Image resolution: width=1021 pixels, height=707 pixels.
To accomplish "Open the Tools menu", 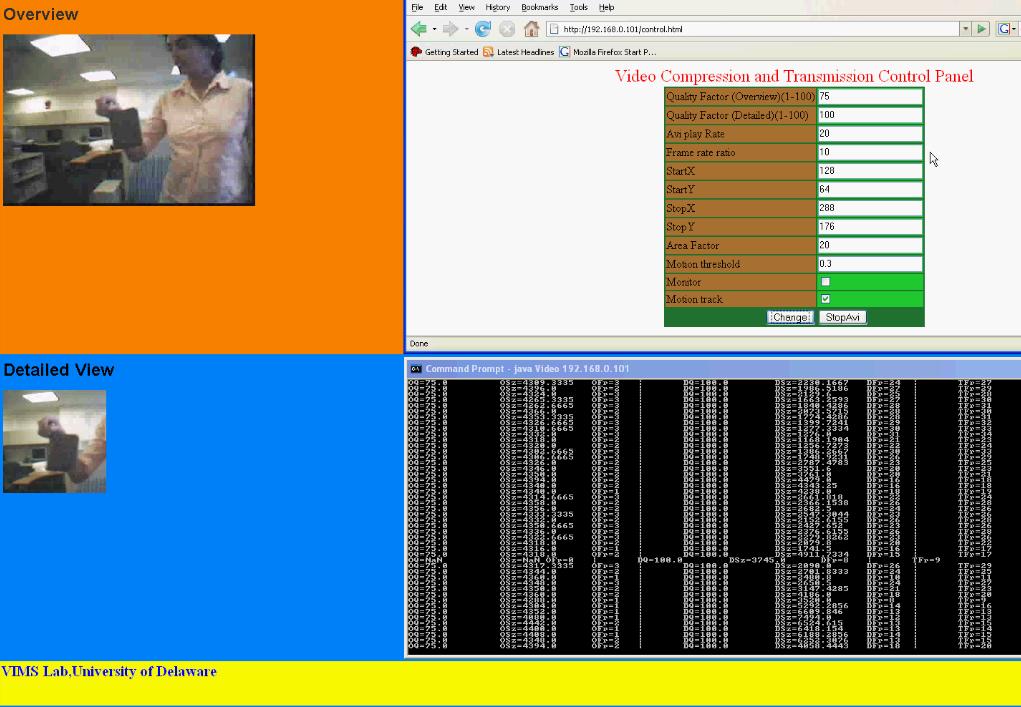I will pyautogui.click(x=578, y=7).
